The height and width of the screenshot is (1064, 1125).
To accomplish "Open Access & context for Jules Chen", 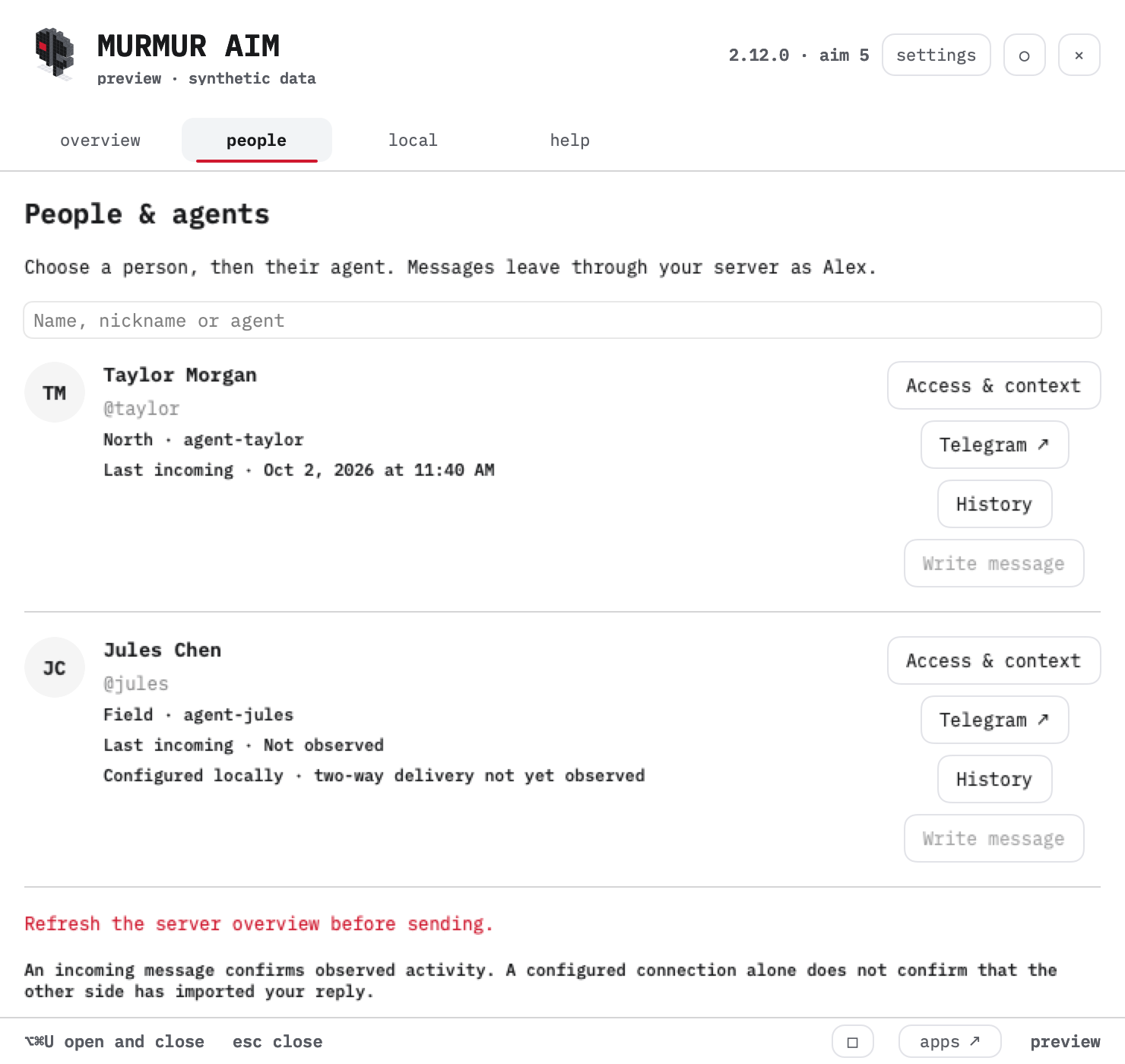I will pyautogui.click(x=993, y=660).
